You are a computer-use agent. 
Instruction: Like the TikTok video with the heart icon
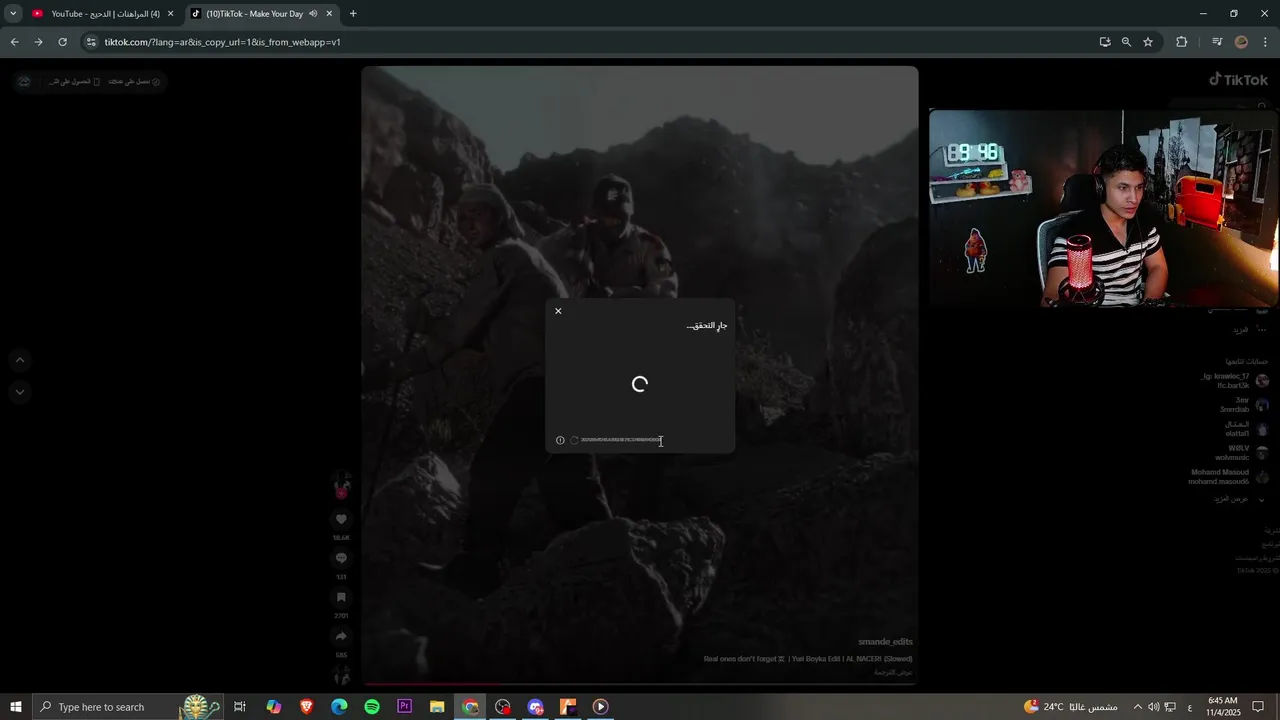click(x=341, y=519)
